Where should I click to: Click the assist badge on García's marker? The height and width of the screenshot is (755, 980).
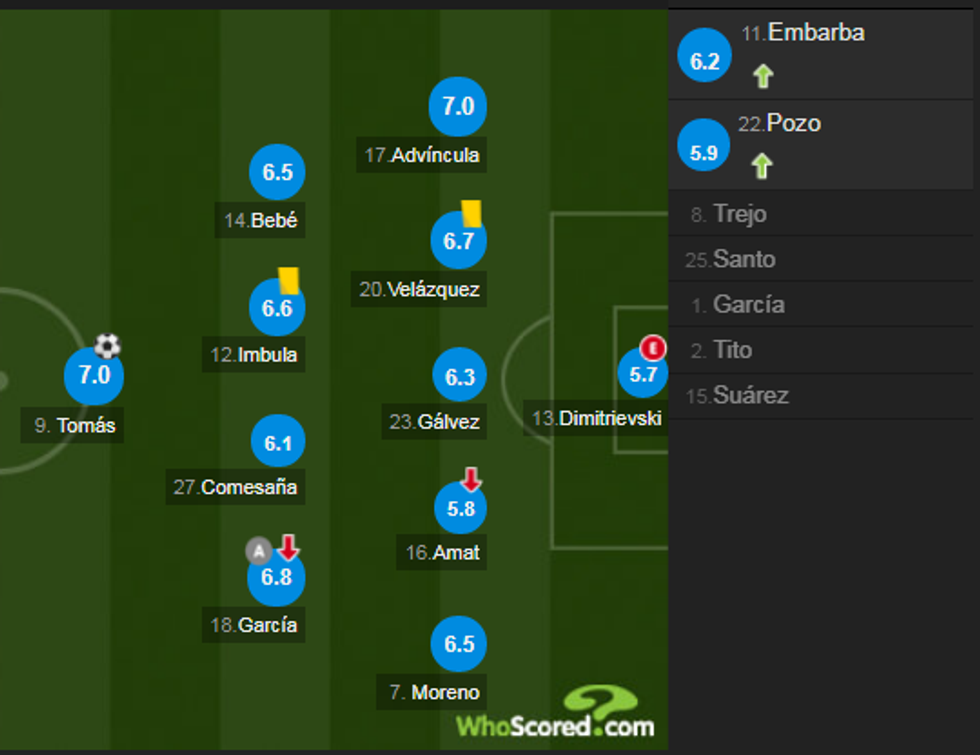point(259,550)
